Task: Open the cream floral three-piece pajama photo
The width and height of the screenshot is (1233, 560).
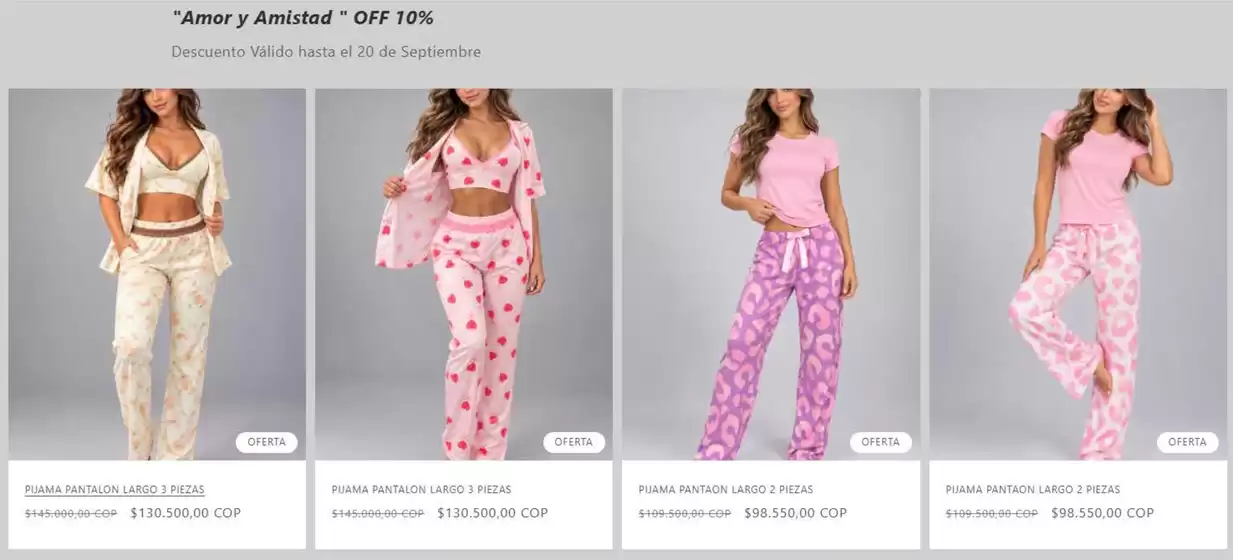Action: pyautogui.click(x=157, y=274)
